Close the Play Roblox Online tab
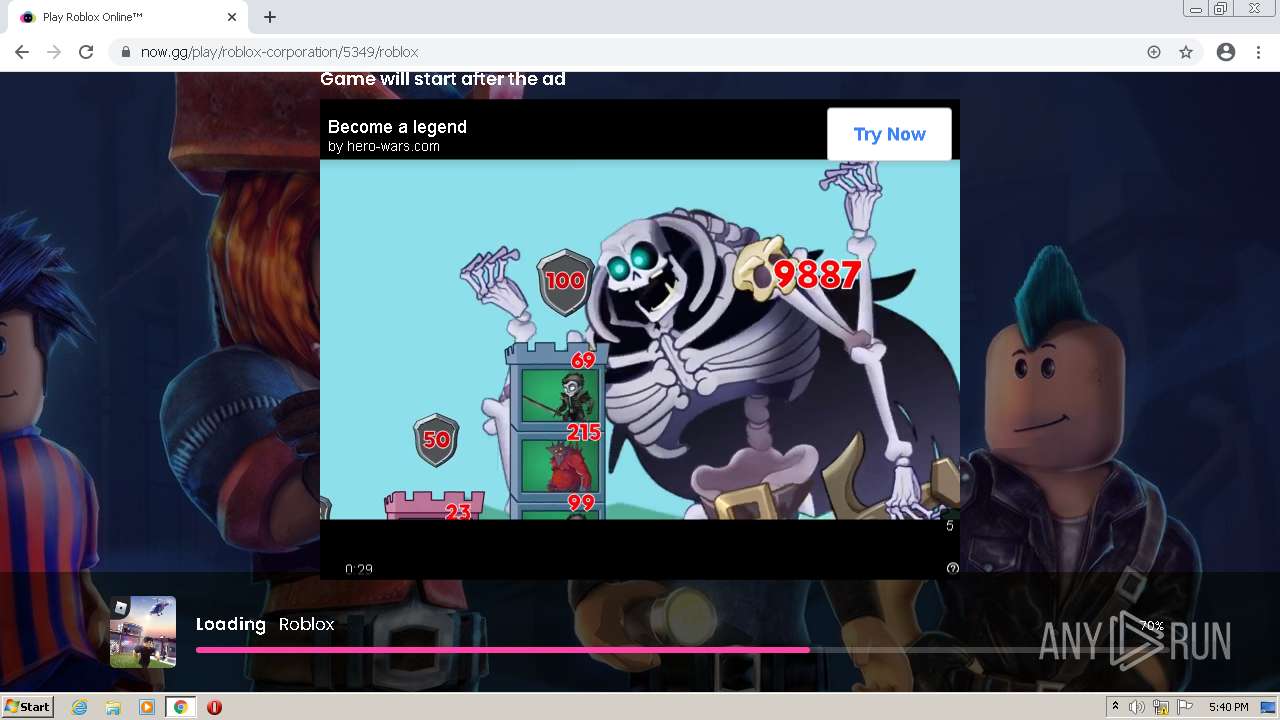 tap(232, 17)
